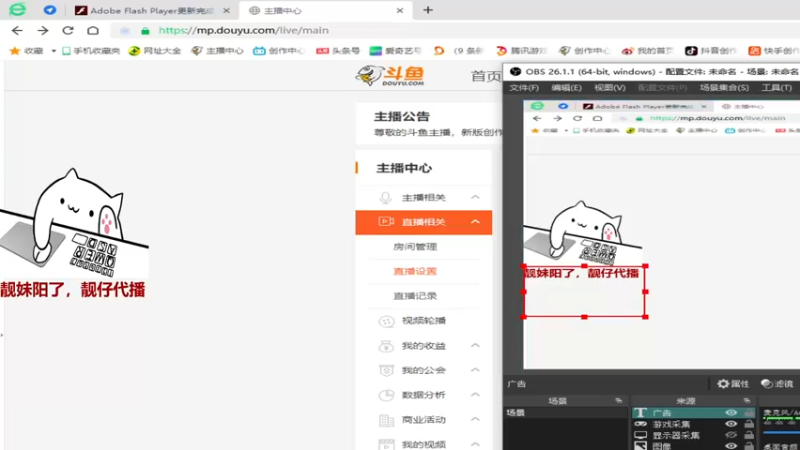800x450 pixels.
Task: Open 直播记录 in the sidebar
Action: point(415,295)
